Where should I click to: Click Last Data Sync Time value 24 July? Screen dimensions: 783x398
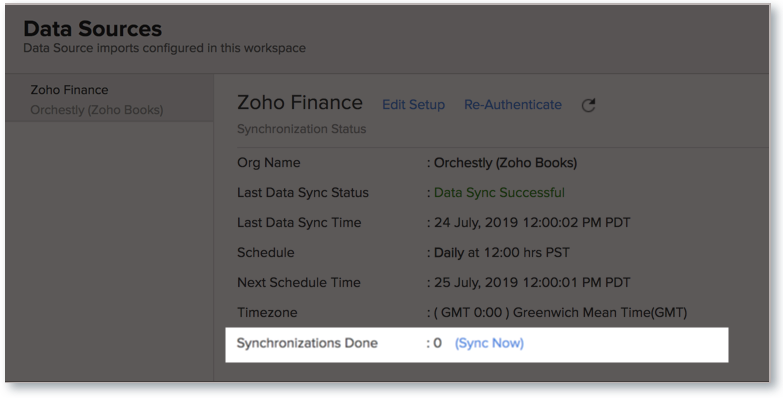(x=532, y=223)
